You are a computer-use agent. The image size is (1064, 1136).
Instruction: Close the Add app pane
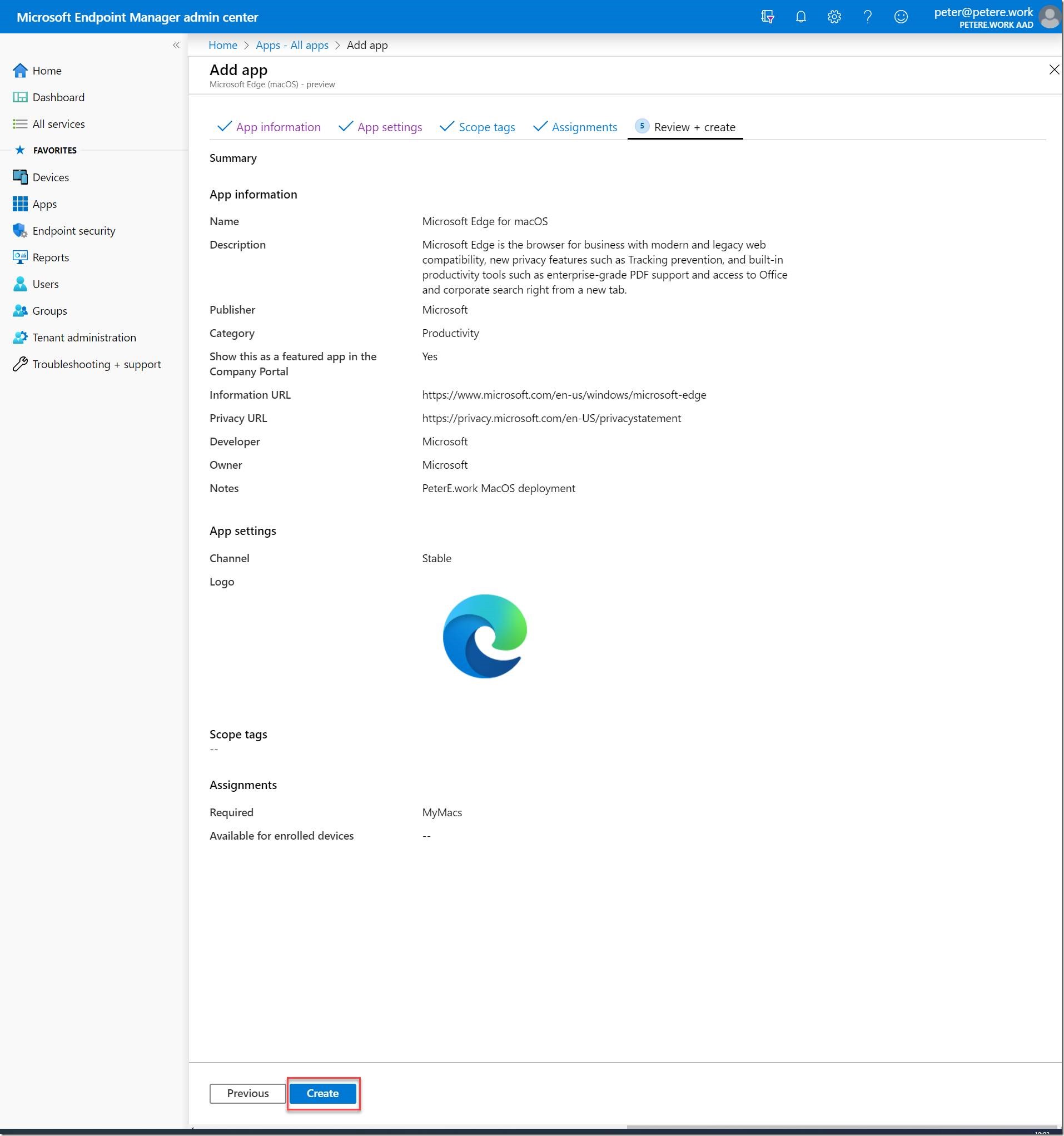click(1053, 70)
